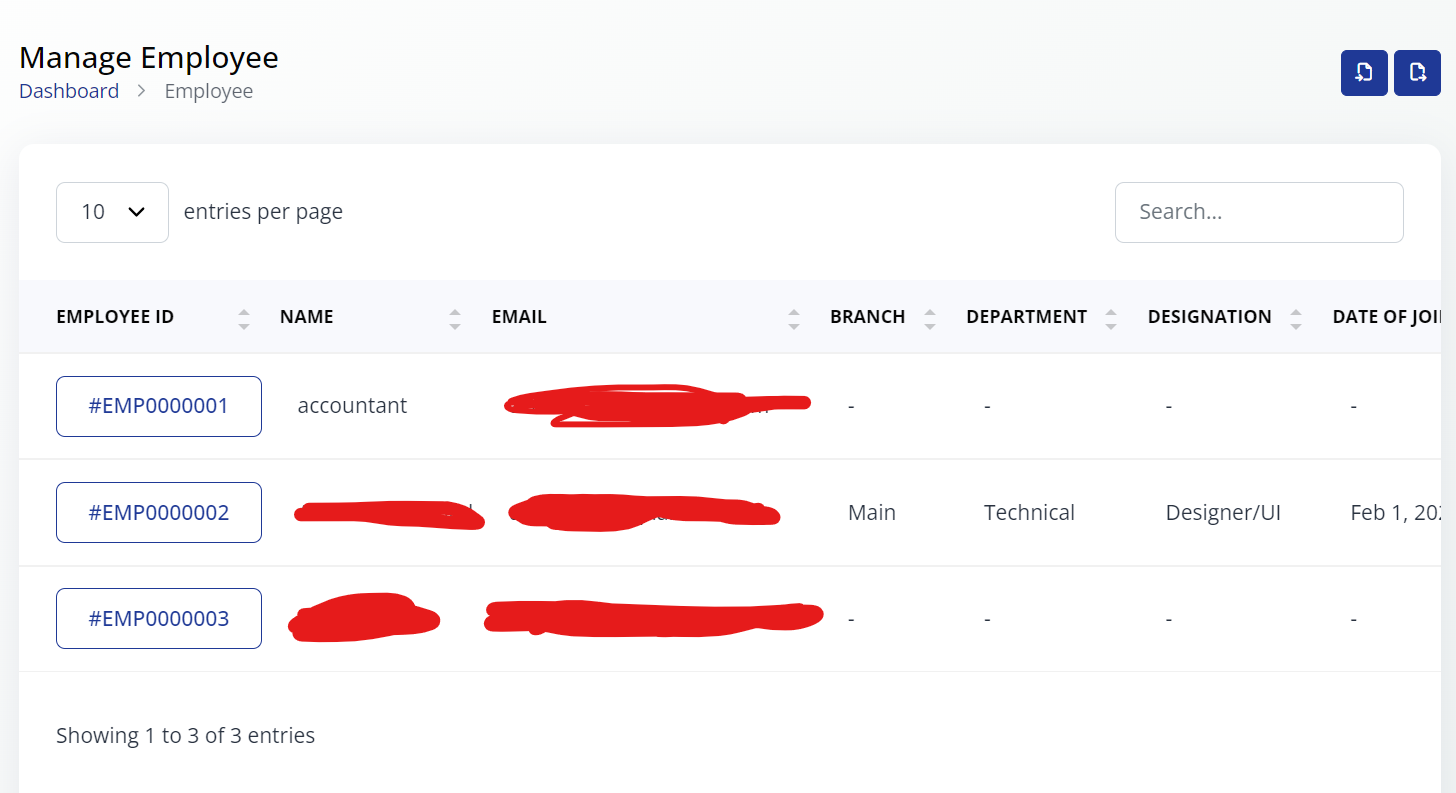Click the file import icon button
Viewport: 1456px width, 793px height.
coord(1364,73)
